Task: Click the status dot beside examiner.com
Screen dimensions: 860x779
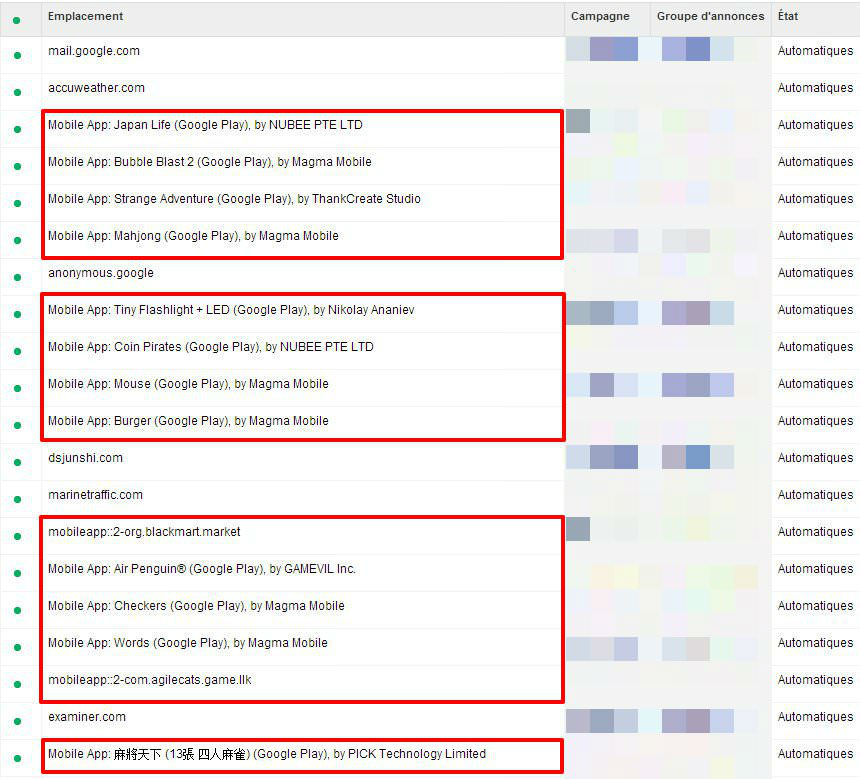Action: (17, 721)
